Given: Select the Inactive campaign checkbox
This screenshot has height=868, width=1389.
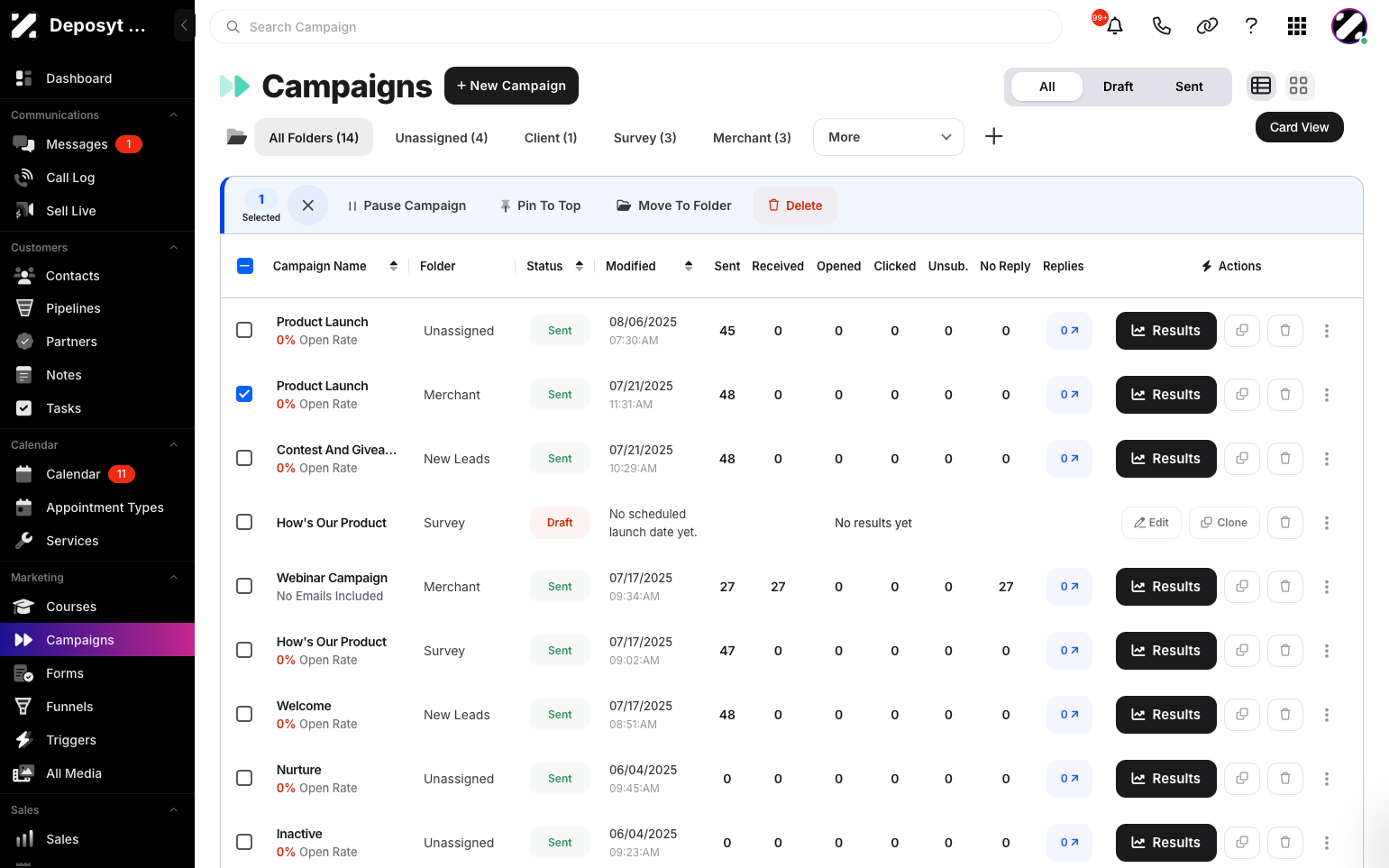Looking at the screenshot, I should pos(244,842).
